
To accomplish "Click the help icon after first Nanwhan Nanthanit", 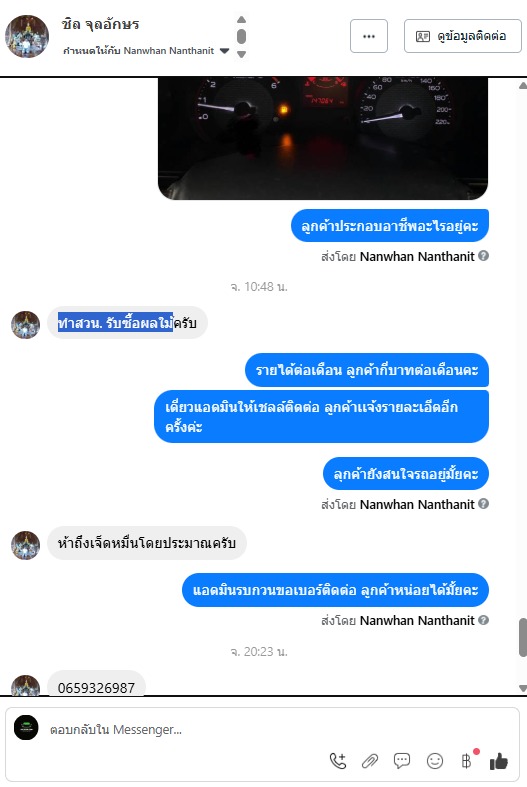I will (x=483, y=256).
